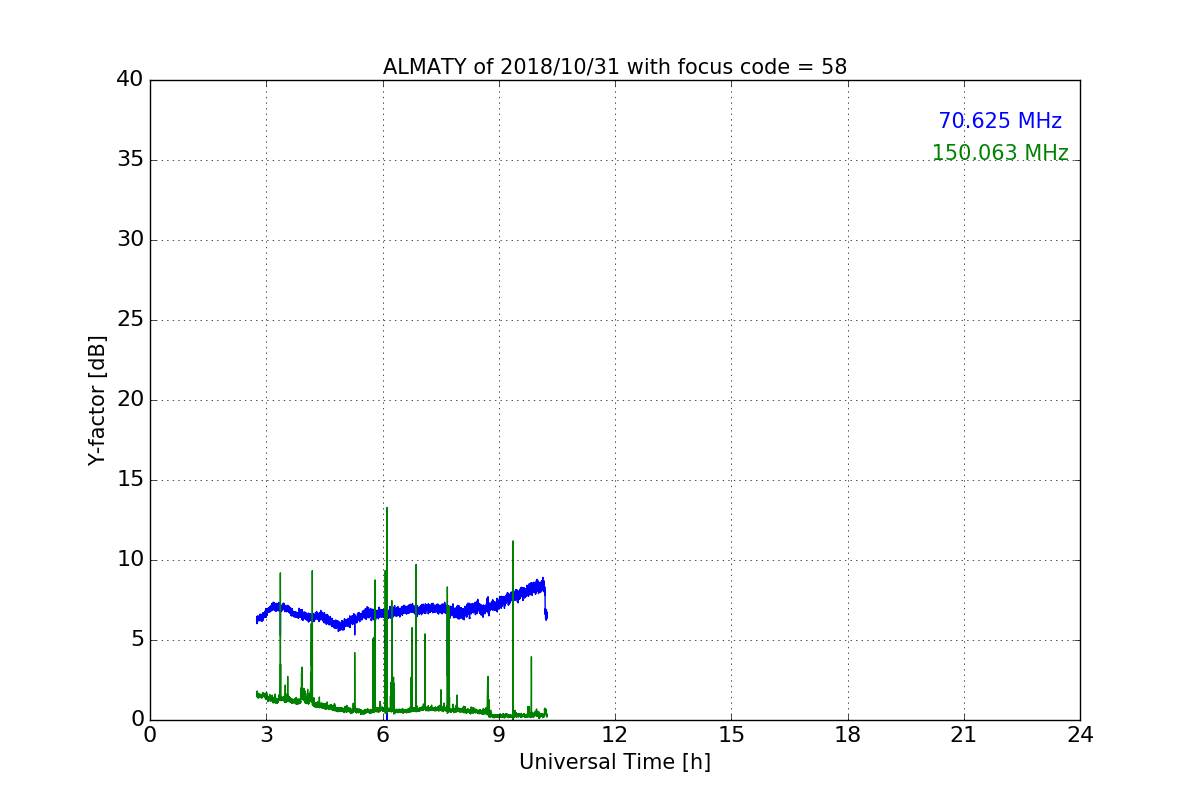Click the x-axis tick label 3

267,734
